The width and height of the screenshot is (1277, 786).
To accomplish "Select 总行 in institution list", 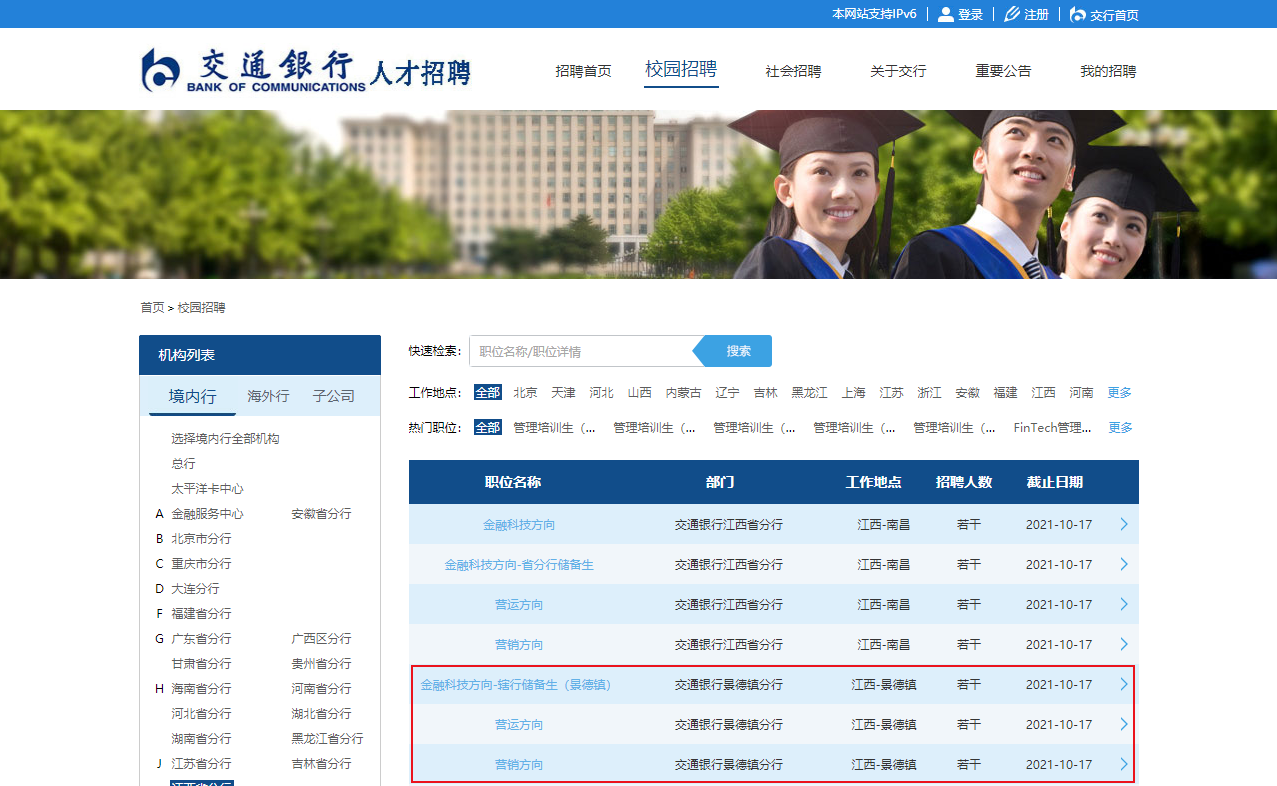I will (183, 464).
